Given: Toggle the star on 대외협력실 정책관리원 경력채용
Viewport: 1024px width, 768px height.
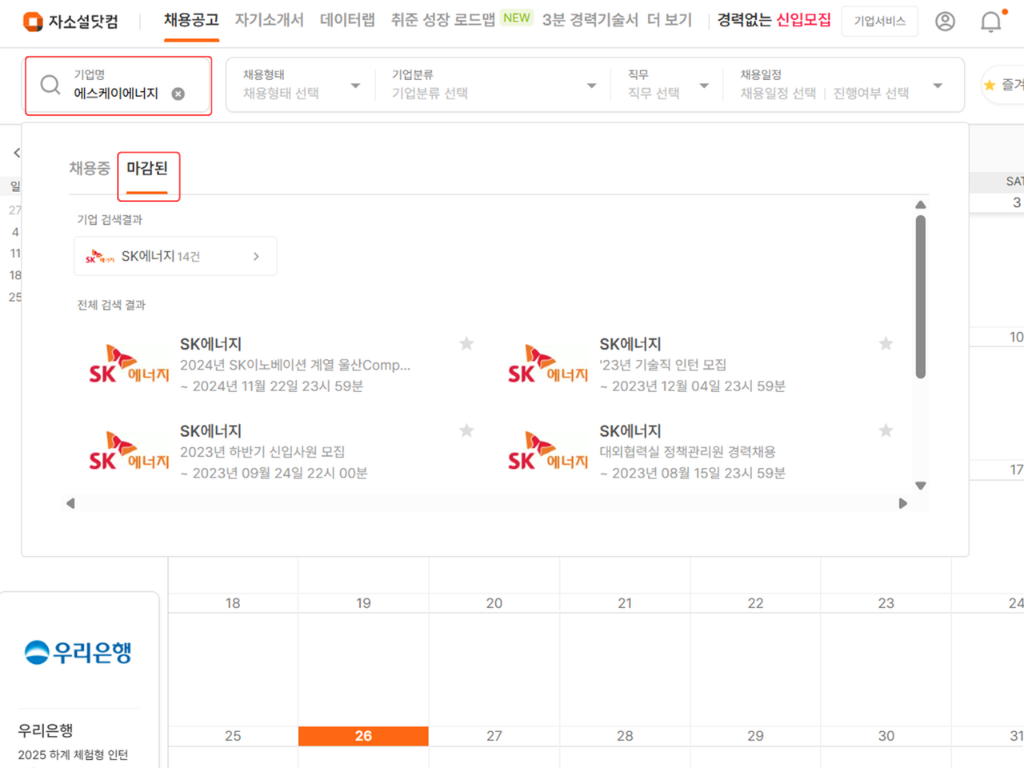Looking at the screenshot, I should (886, 430).
